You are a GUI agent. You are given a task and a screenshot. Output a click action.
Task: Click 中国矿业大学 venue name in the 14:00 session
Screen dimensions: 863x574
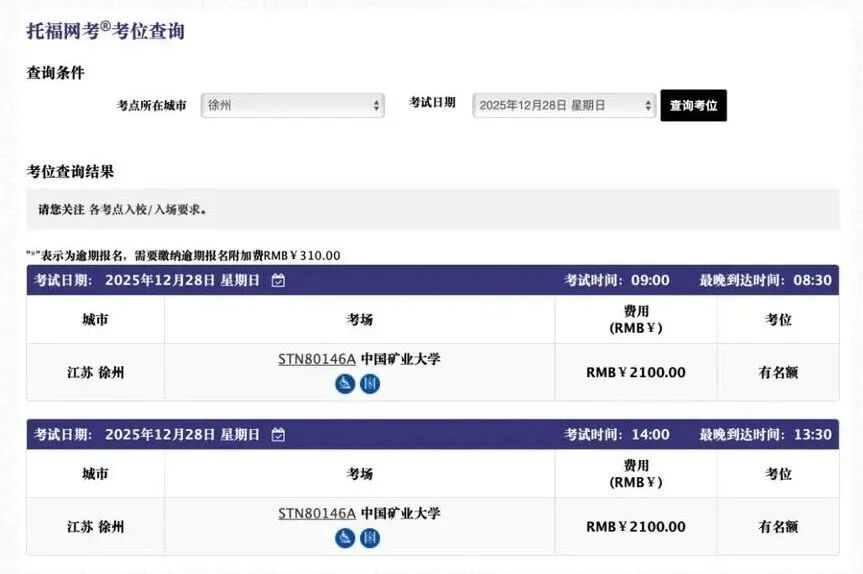click(x=400, y=514)
